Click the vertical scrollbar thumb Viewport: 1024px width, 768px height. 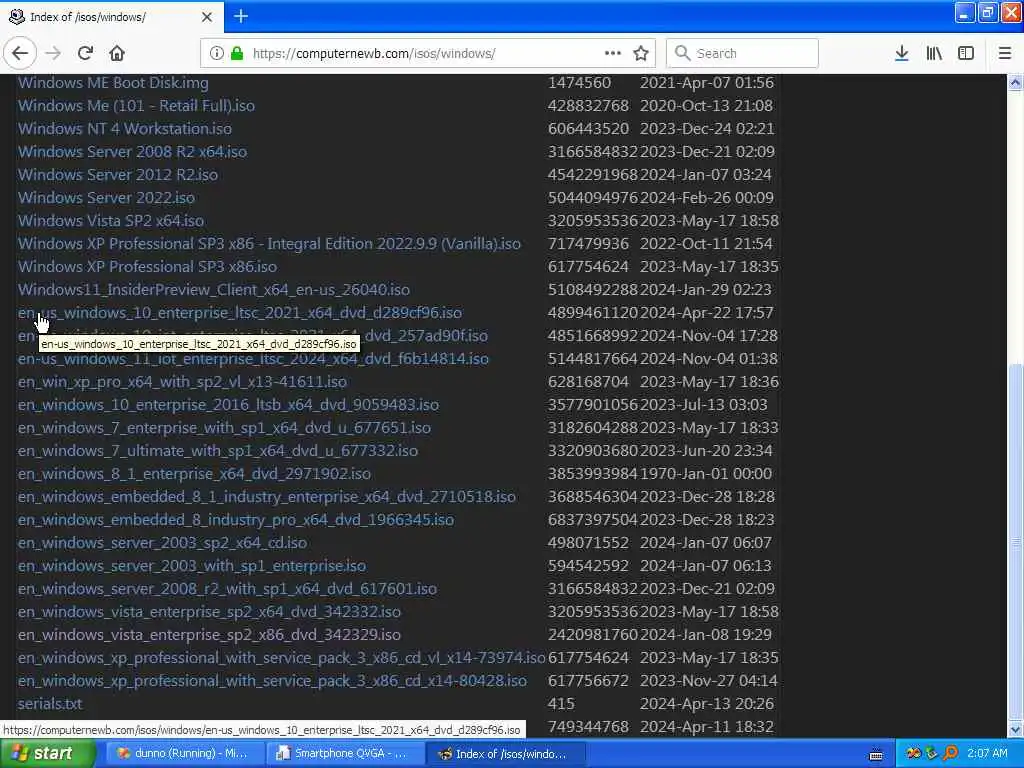tap(1015, 542)
